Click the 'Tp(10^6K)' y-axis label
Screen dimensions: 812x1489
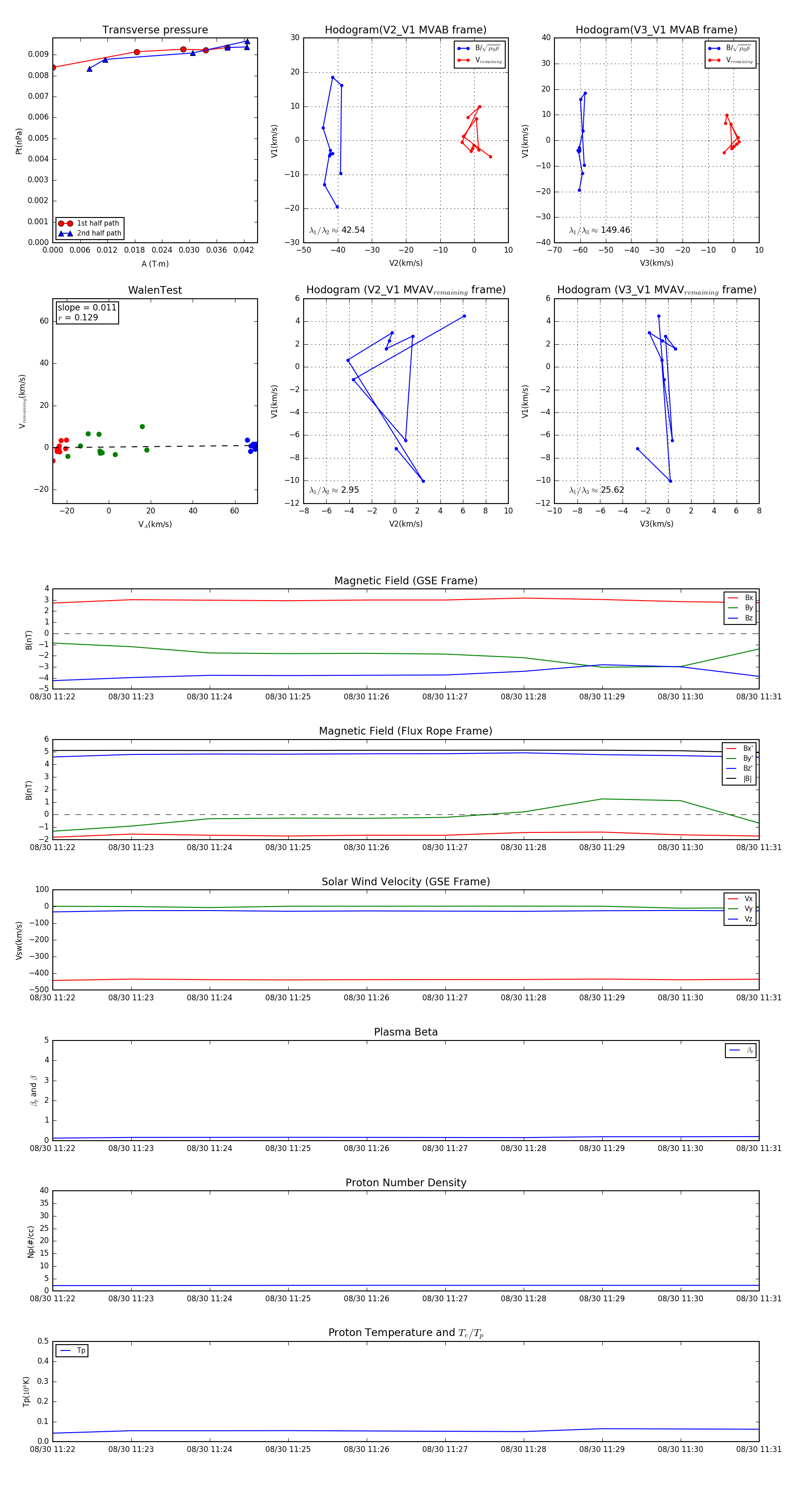coord(26,1392)
